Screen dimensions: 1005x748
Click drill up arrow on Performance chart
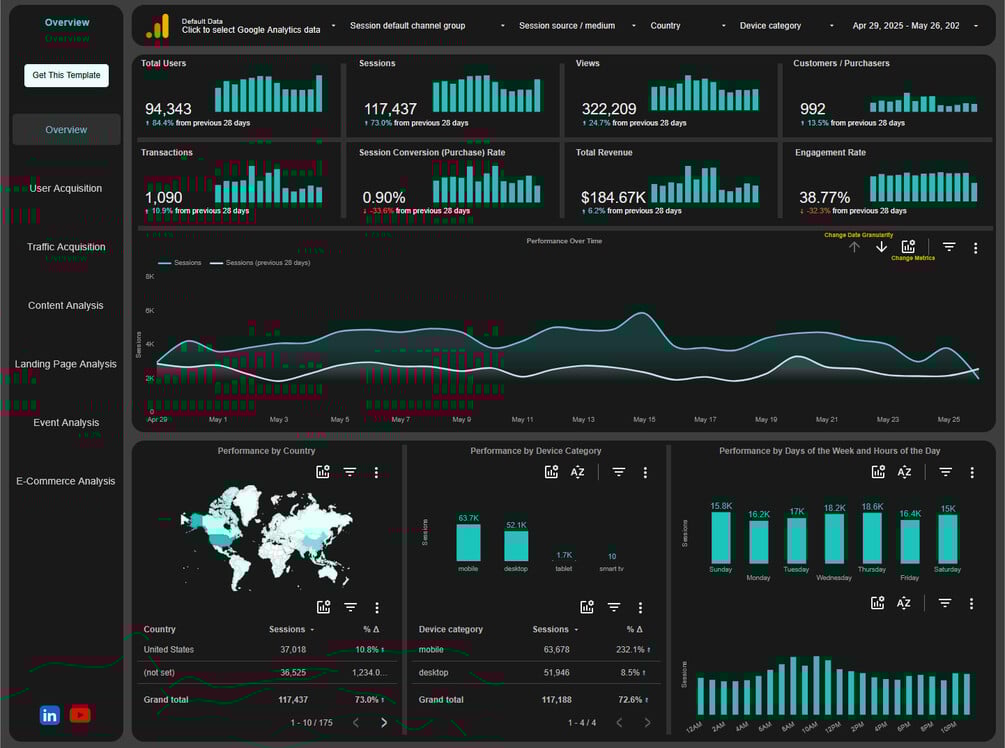tap(854, 247)
